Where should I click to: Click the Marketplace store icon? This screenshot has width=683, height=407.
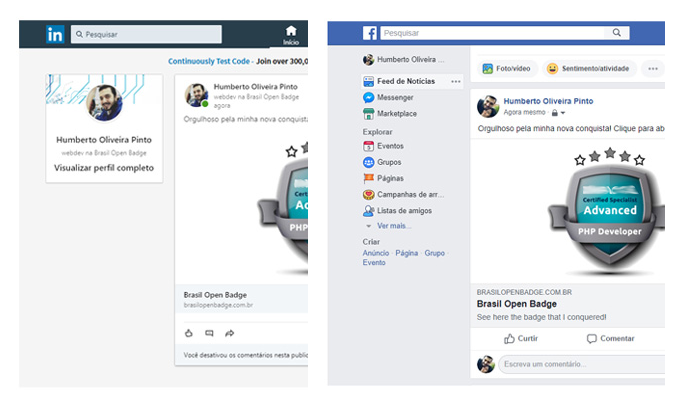pos(369,114)
